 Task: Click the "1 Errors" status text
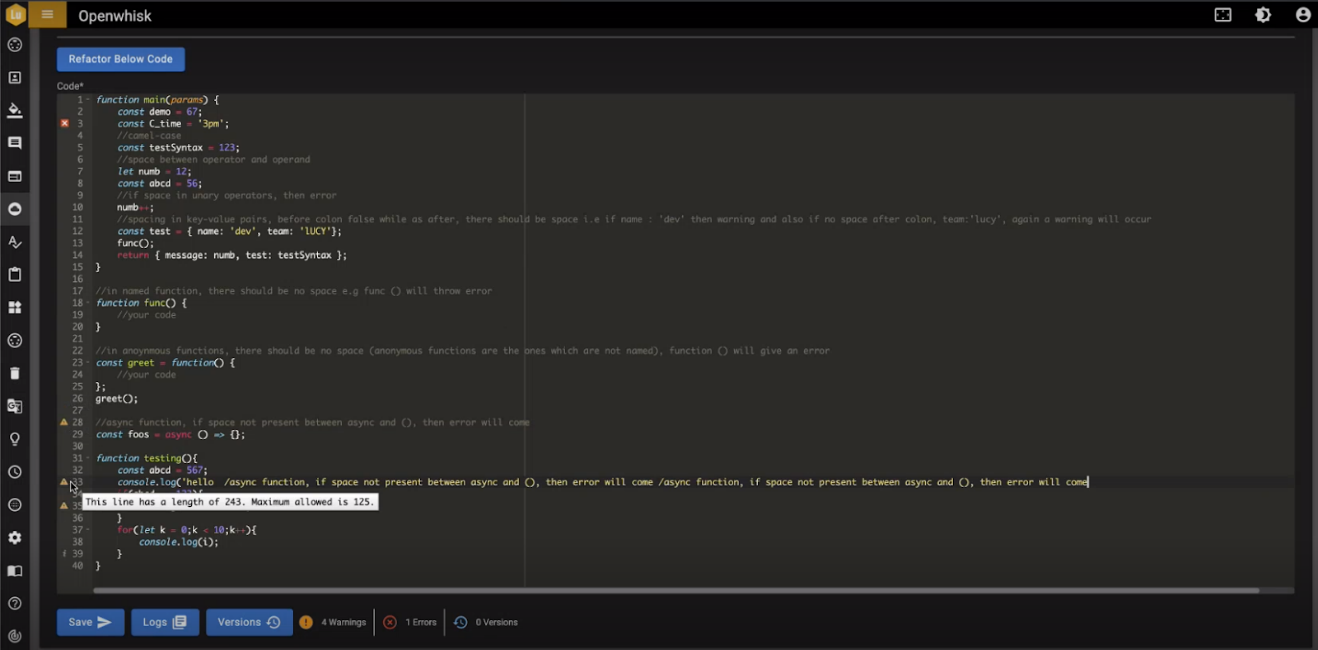tap(421, 622)
